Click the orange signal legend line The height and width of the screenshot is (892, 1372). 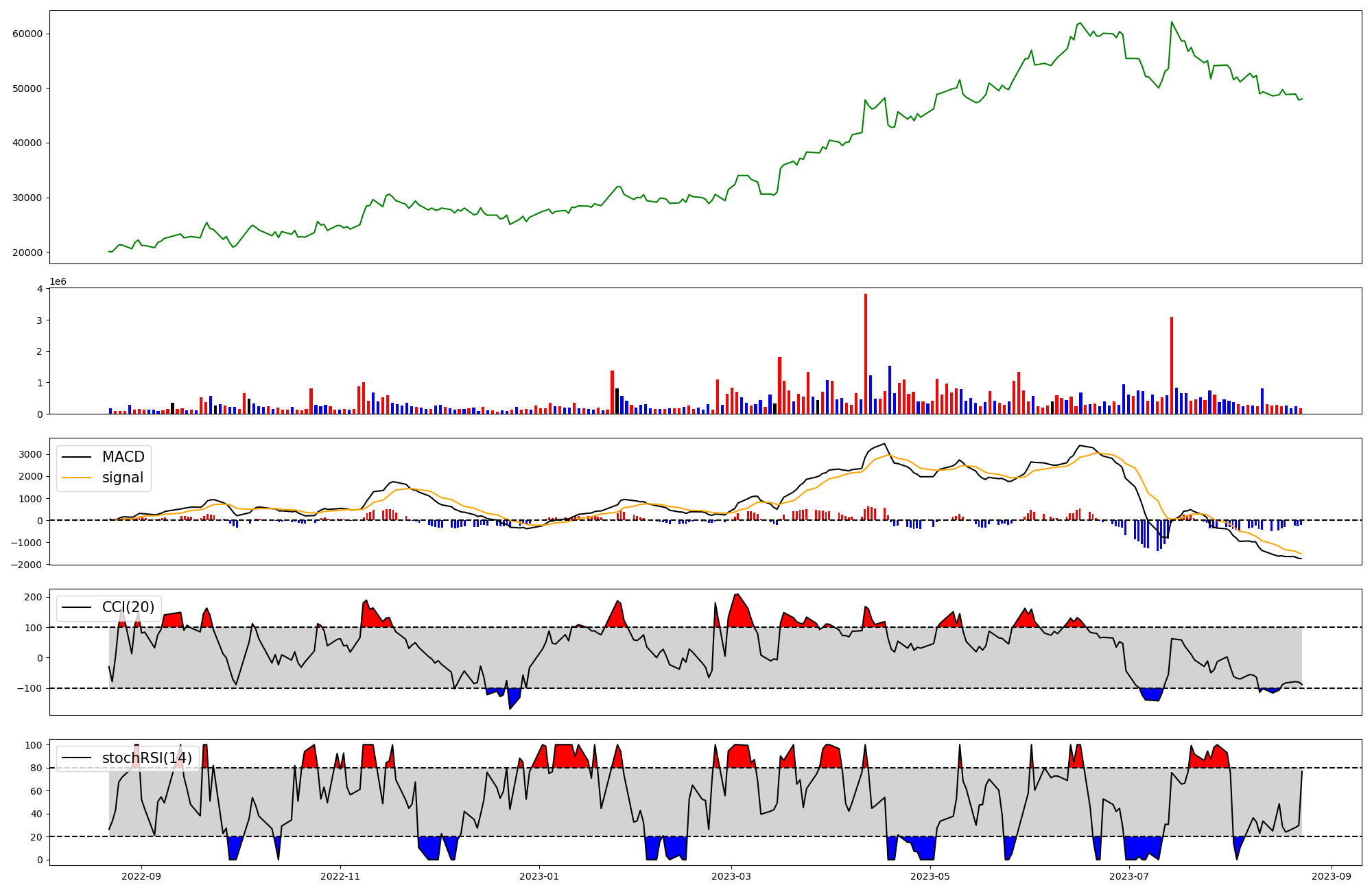[x=76, y=478]
